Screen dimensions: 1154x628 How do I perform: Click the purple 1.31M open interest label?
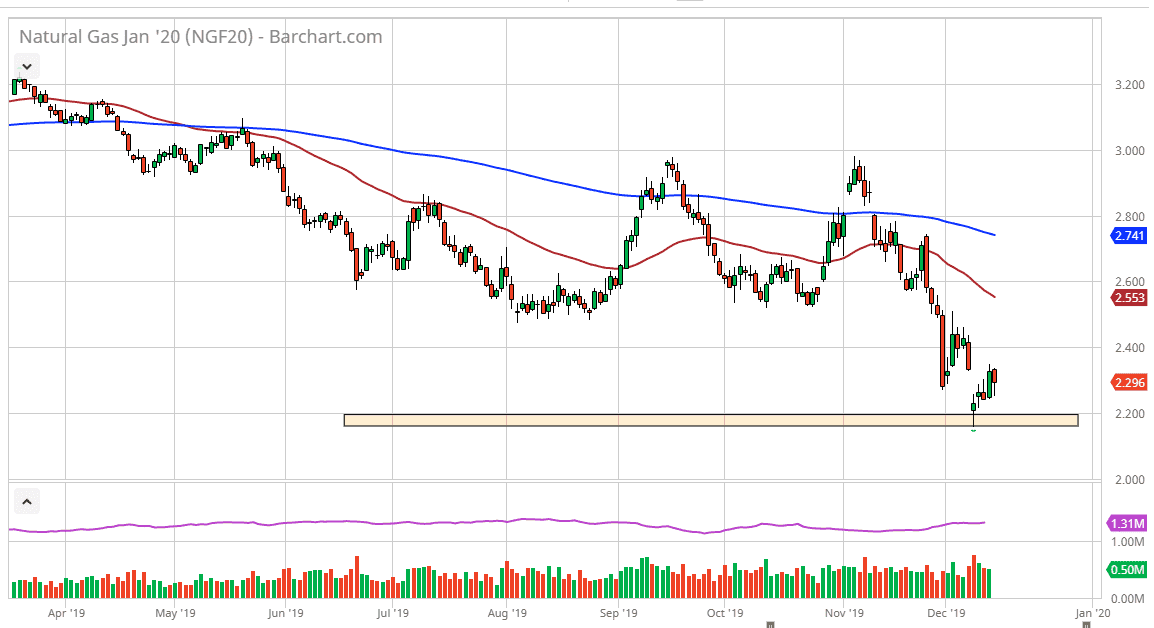pos(1127,523)
